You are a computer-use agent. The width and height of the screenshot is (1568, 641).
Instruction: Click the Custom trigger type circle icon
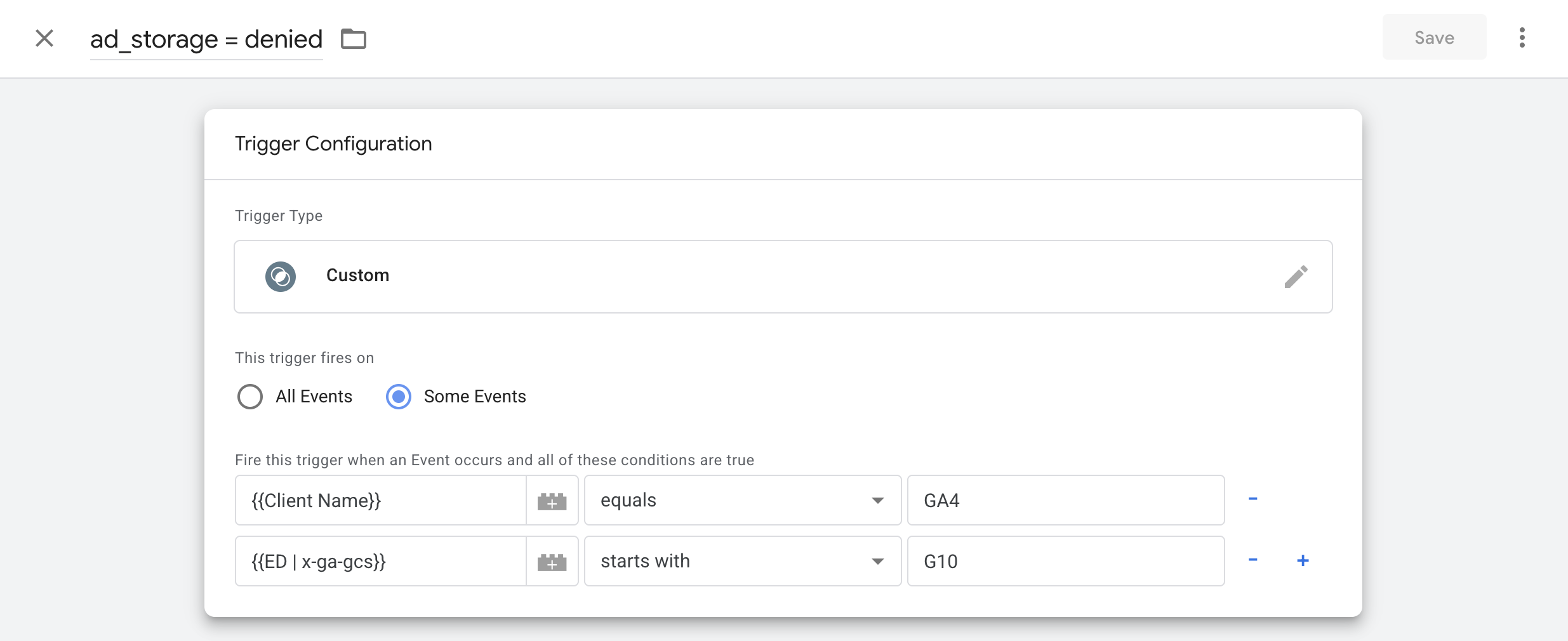point(281,277)
